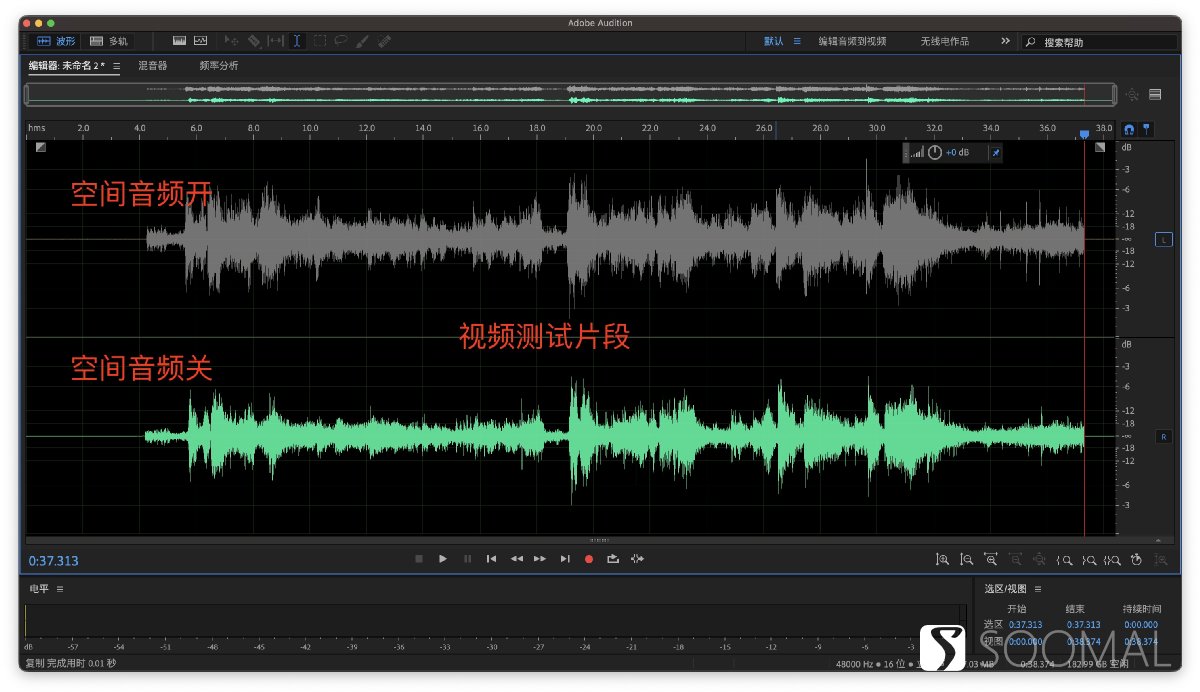1200x692 pixels.
Task: Expand the hidden workspaces chevron
Action: click(x=1004, y=41)
